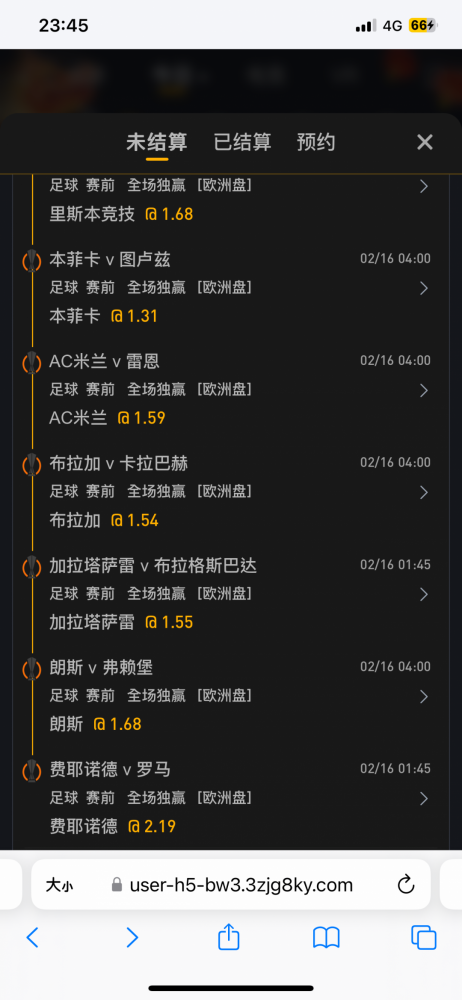Expand the 本菲卡 v 图卢兹 bet chevron
This screenshot has height=1000, width=462.
424,288
